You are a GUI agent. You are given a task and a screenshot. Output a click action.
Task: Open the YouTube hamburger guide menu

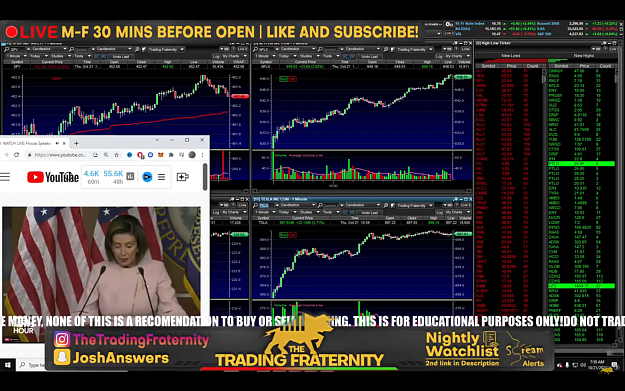point(5,177)
